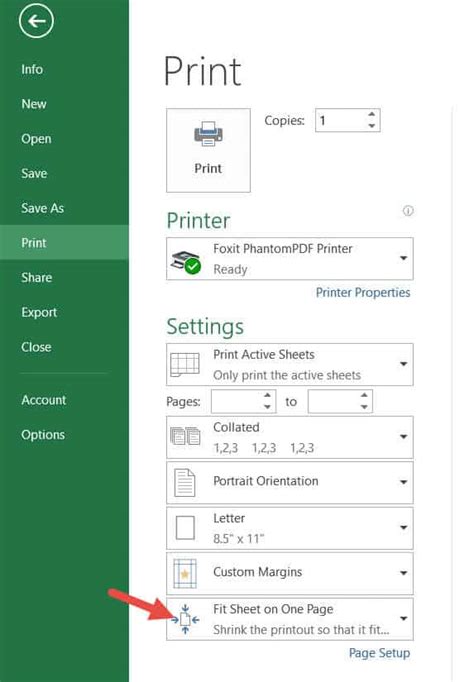474x682 pixels.
Task: Click the Print Active Sheets grid icon
Action: pyautogui.click(x=185, y=364)
